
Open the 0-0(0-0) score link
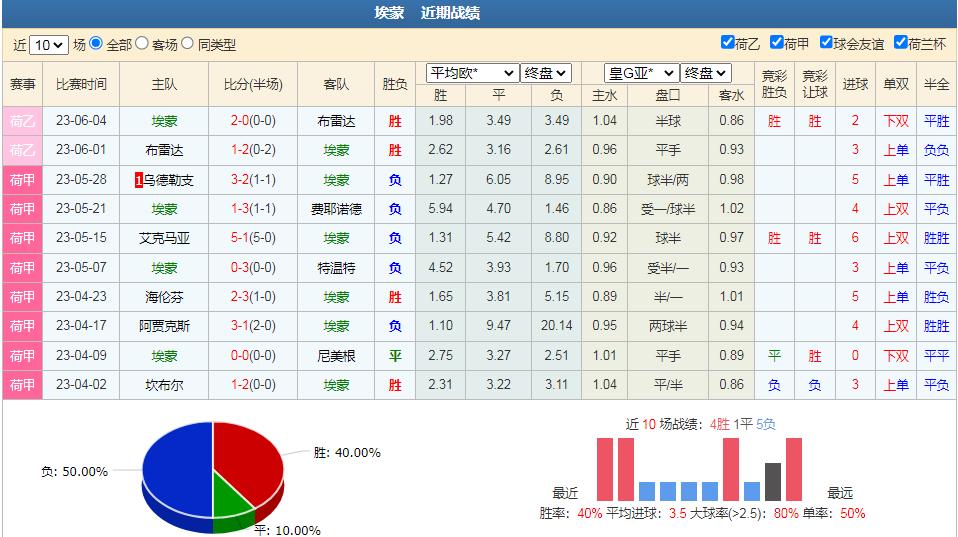coord(253,356)
